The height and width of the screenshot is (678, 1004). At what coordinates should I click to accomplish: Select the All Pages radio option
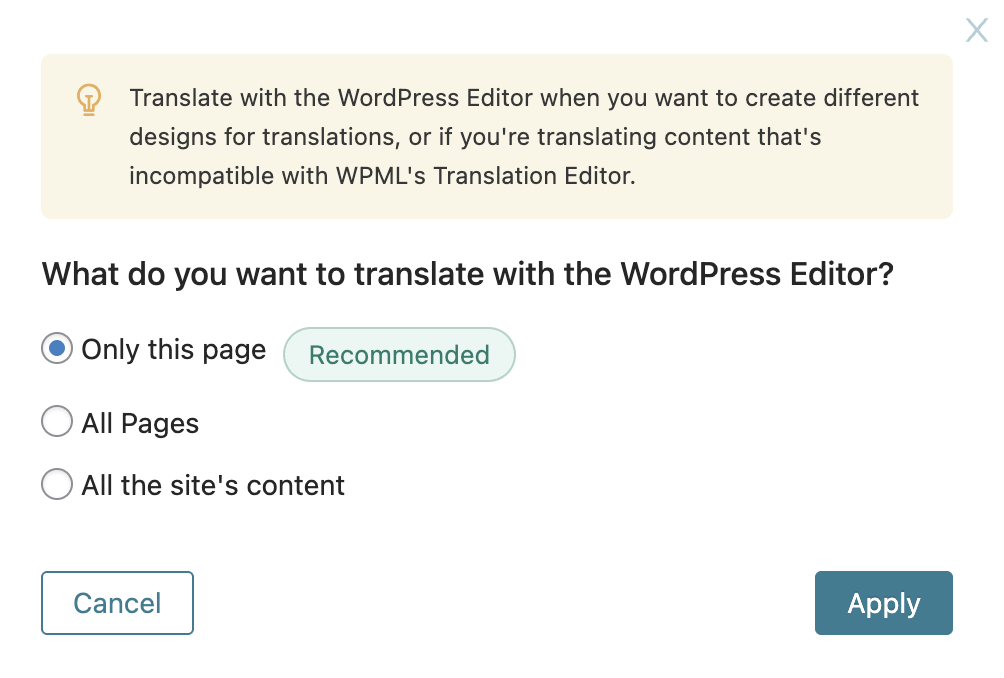[x=57, y=421]
